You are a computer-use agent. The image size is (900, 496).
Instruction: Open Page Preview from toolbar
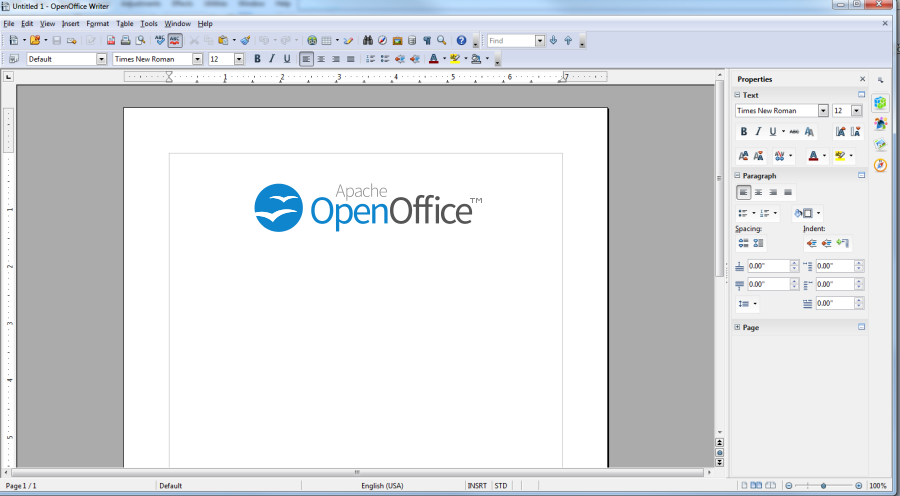click(140, 40)
